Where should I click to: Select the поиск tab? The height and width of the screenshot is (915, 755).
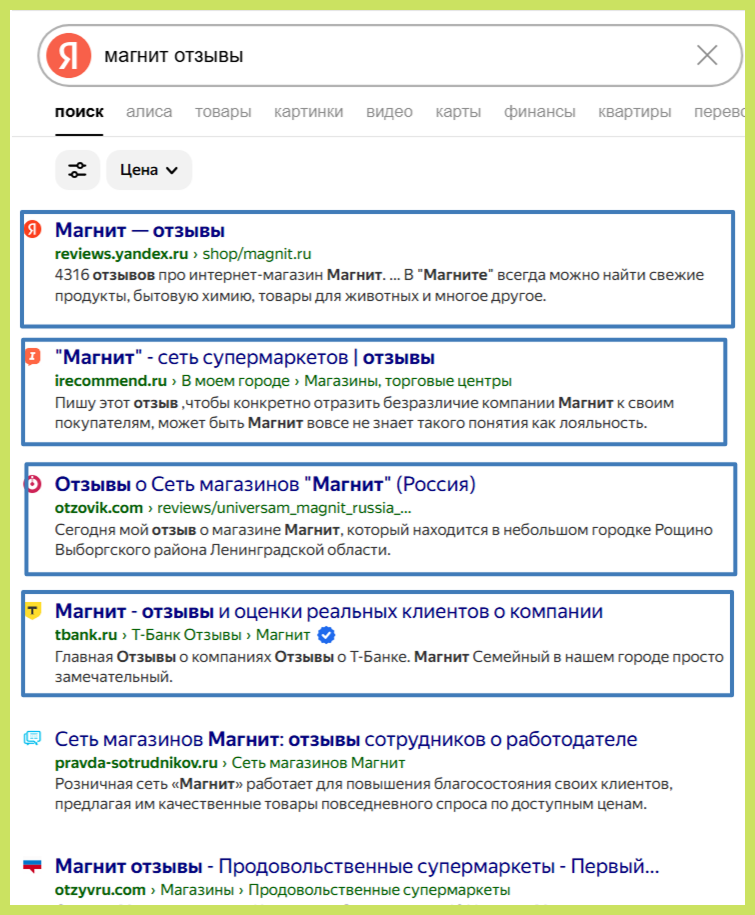[79, 112]
